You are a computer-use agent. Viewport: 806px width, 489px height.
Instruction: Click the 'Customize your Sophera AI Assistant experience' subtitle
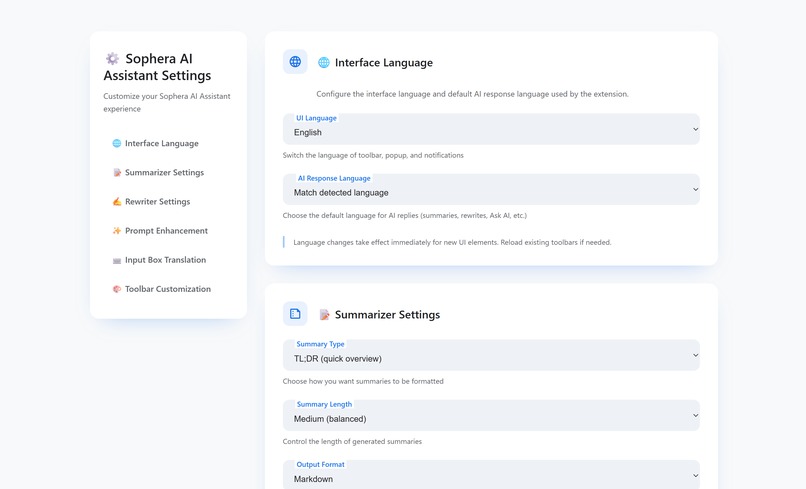(167, 102)
